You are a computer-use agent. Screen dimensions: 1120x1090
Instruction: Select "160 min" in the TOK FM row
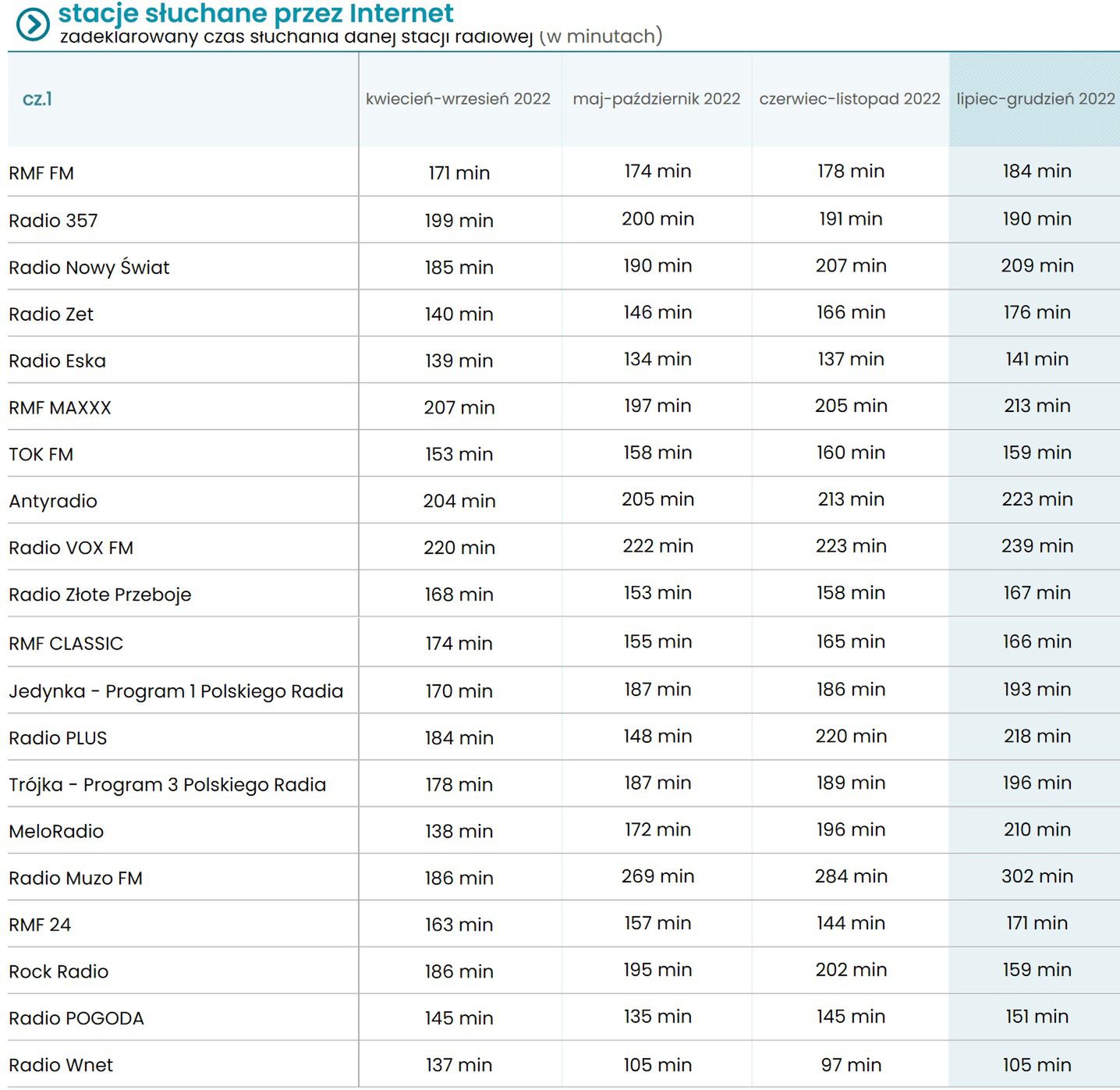[850, 453]
